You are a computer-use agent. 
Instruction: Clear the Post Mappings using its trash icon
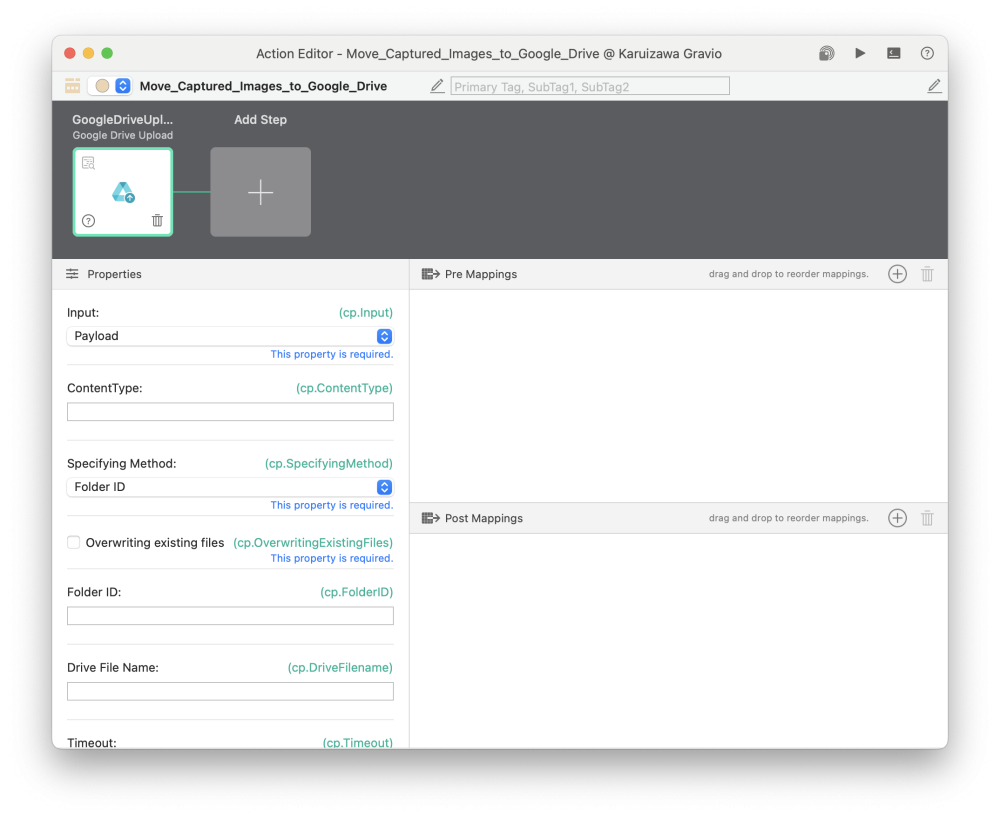pyautogui.click(x=927, y=518)
